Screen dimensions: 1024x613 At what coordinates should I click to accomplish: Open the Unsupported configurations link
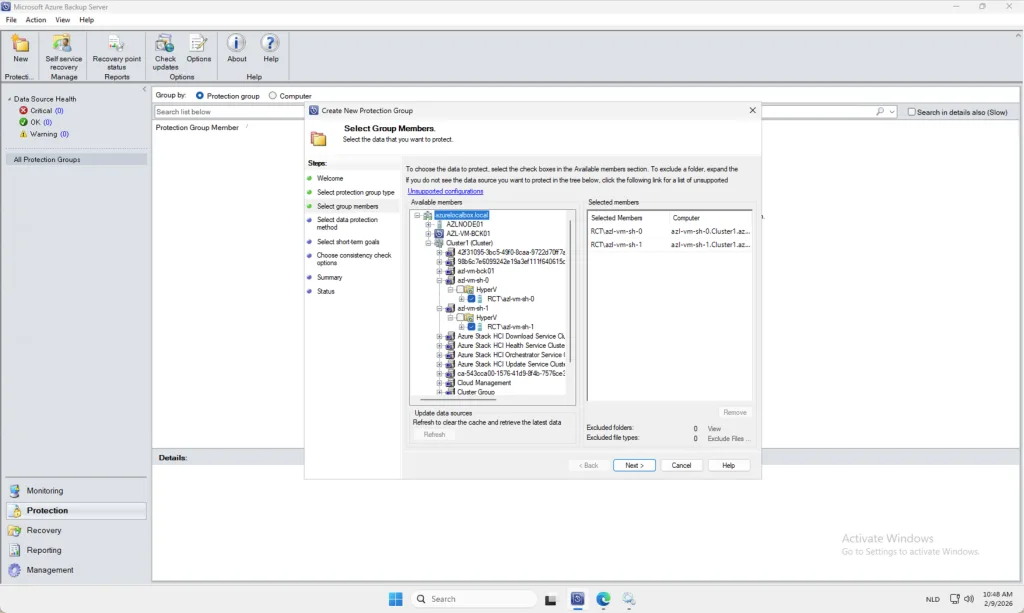click(x=445, y=191)
